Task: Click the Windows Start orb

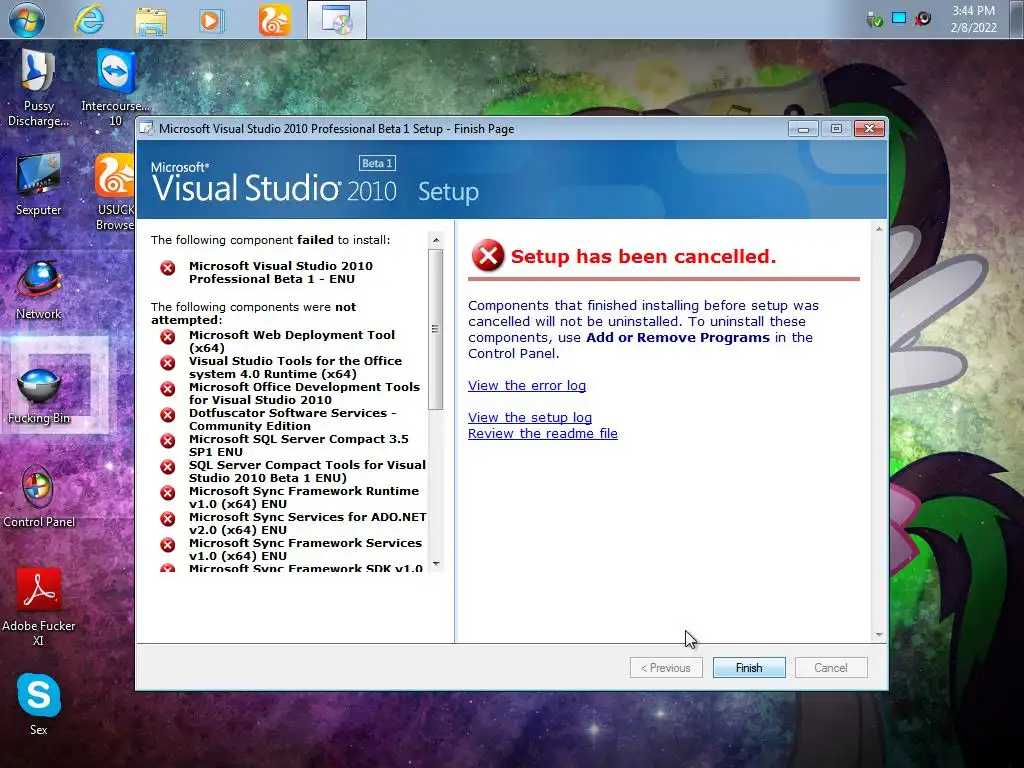Action: click(27, 20)
